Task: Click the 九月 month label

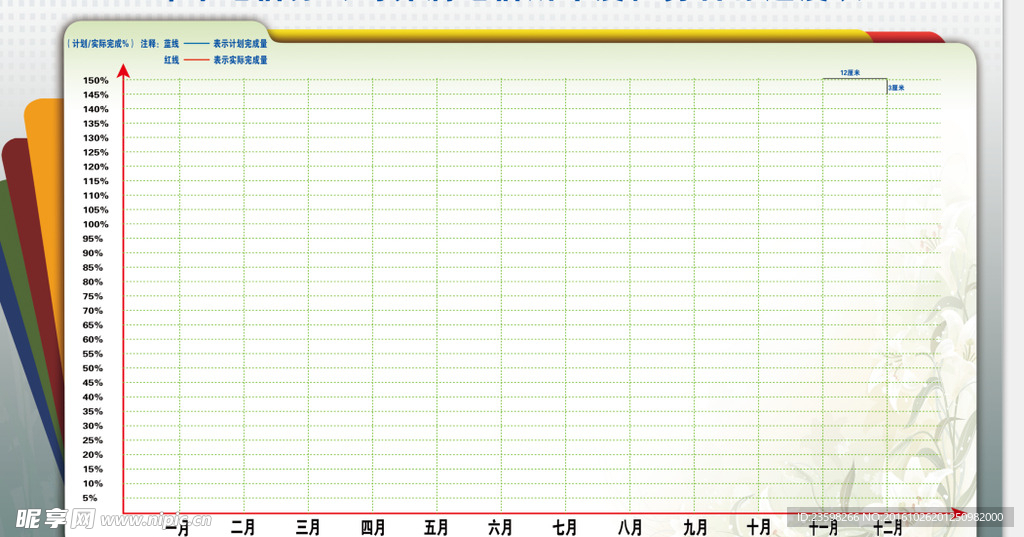Action: (695, 527)
